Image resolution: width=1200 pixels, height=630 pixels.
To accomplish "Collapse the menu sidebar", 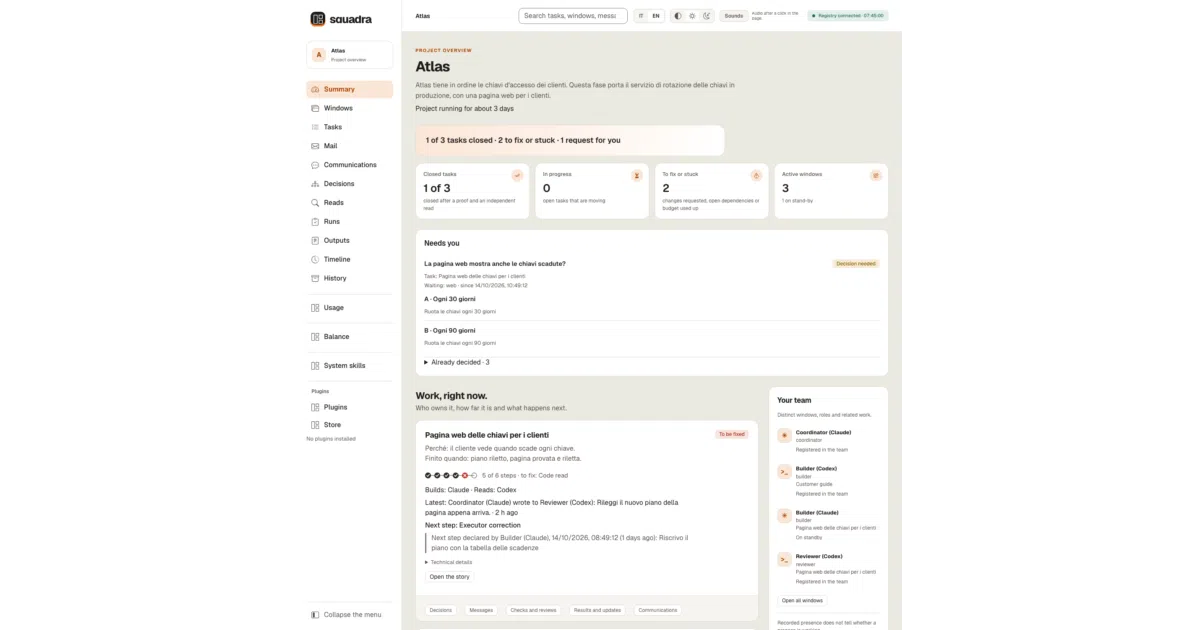I will (x=346, y=614).
